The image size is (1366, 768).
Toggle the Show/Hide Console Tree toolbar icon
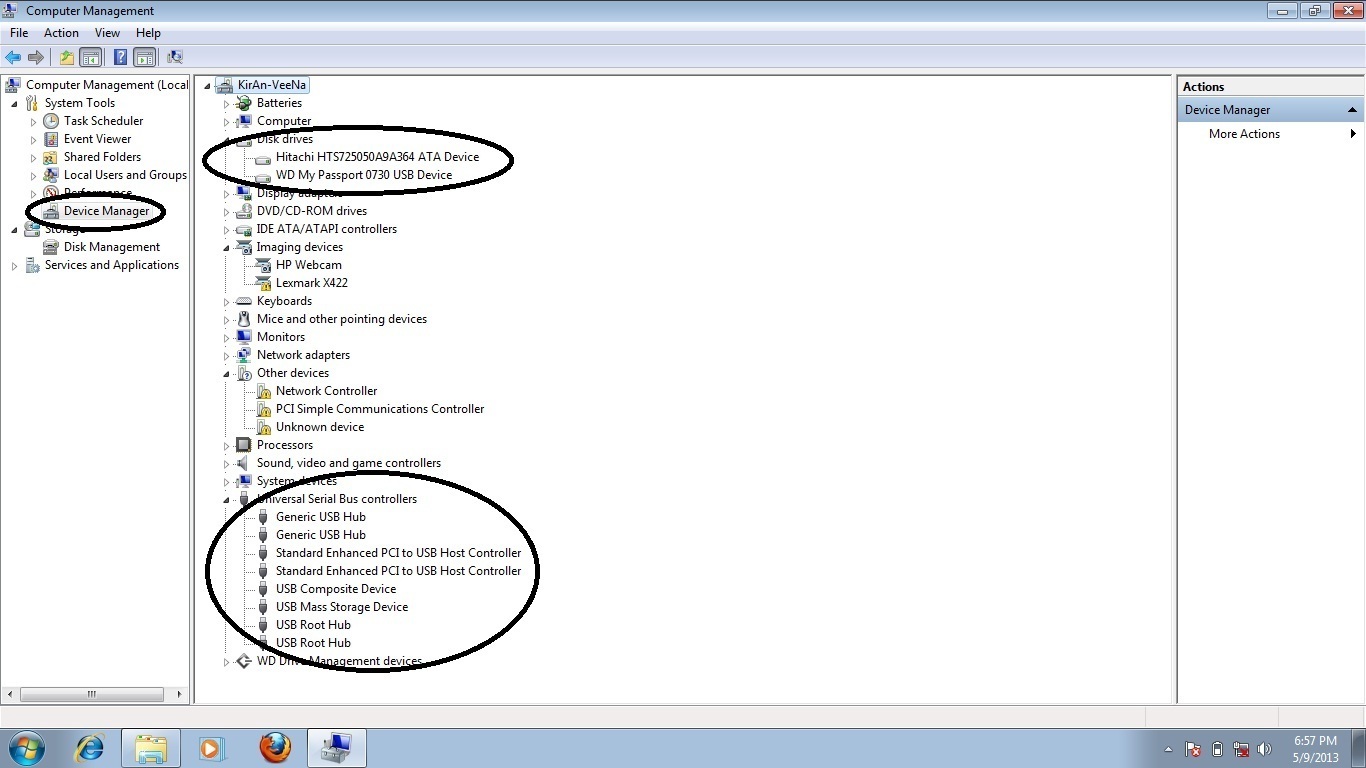[x=91, y=57]
